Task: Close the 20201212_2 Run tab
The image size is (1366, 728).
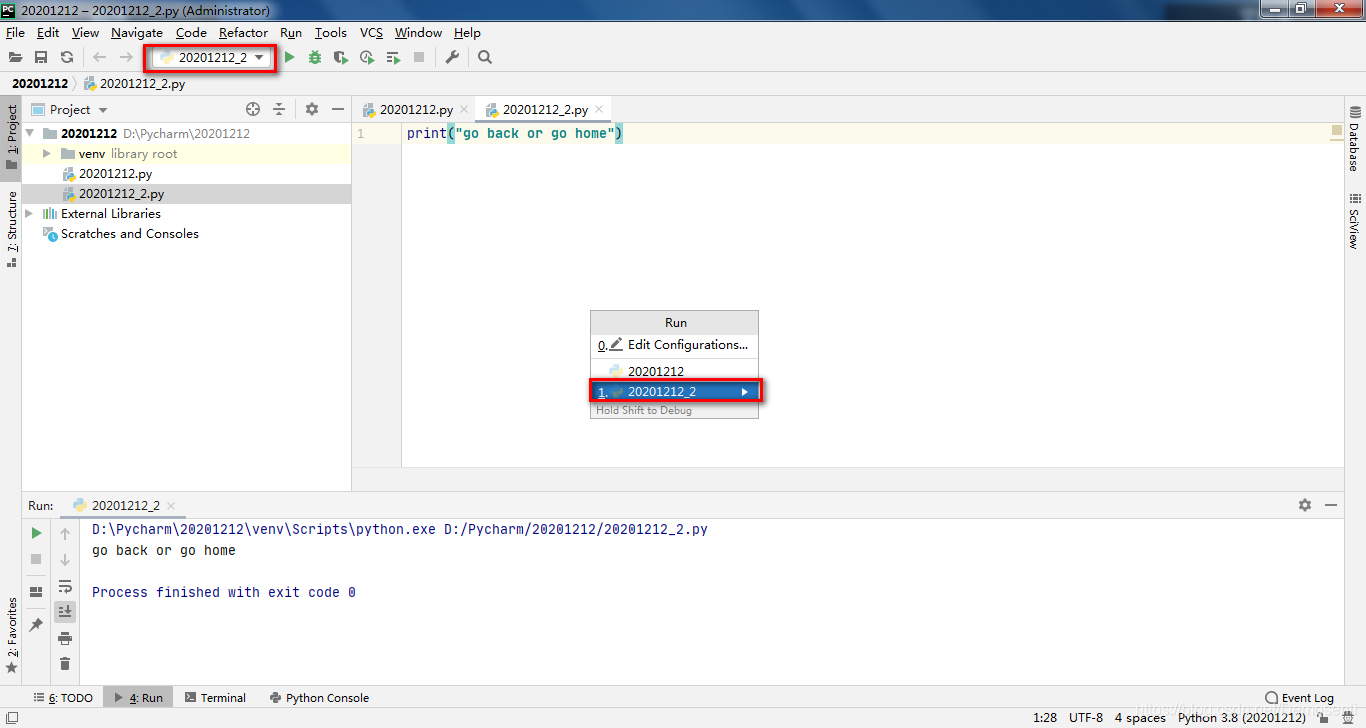Action: click(171, 506)
